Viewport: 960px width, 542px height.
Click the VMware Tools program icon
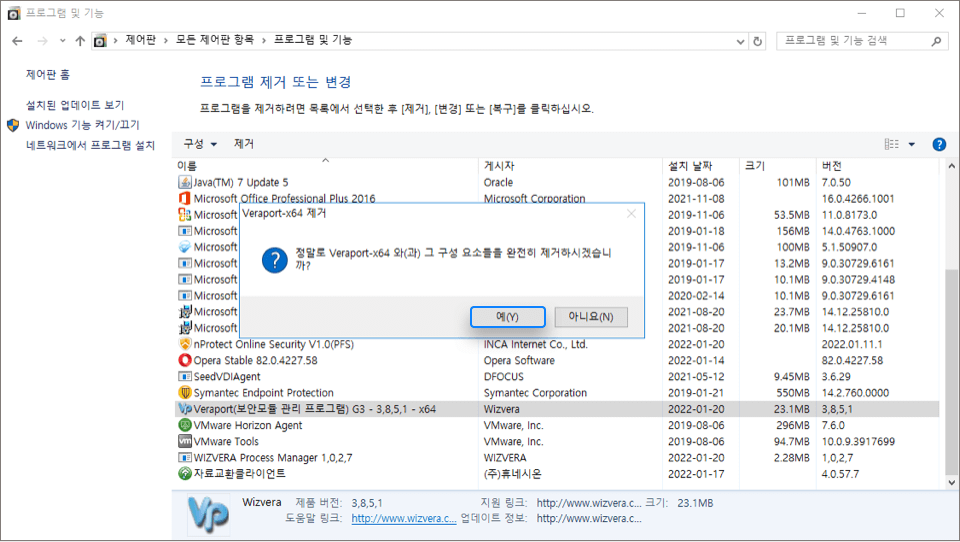(184, 441)
